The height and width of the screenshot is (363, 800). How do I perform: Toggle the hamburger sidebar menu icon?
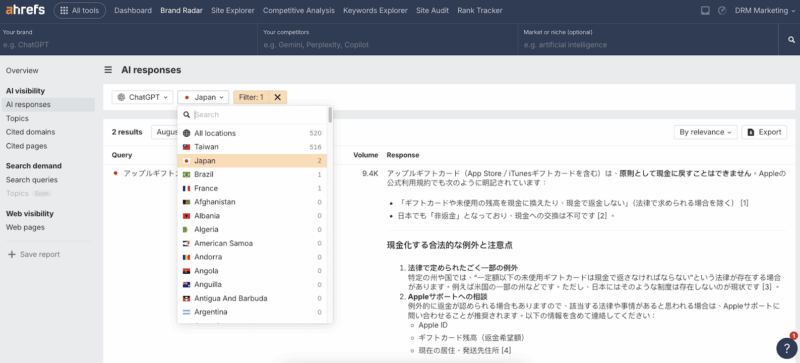[108, 70]
